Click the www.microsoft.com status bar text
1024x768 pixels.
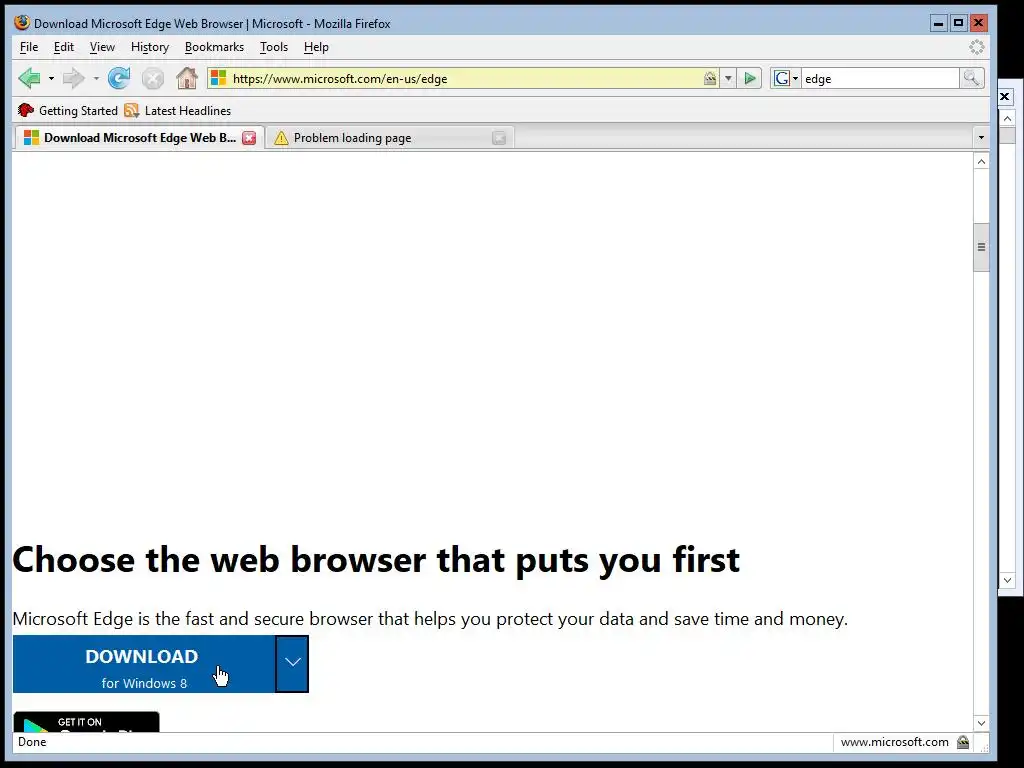click(x=894, y=742)
